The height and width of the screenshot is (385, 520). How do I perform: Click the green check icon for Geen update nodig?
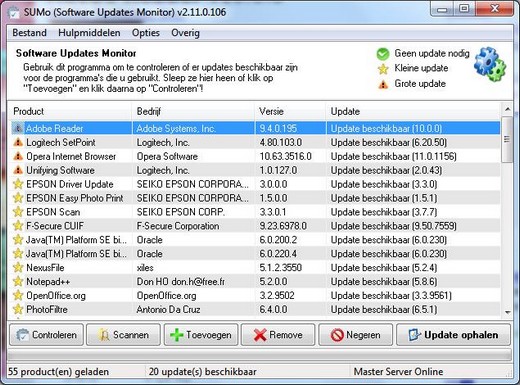383,54
